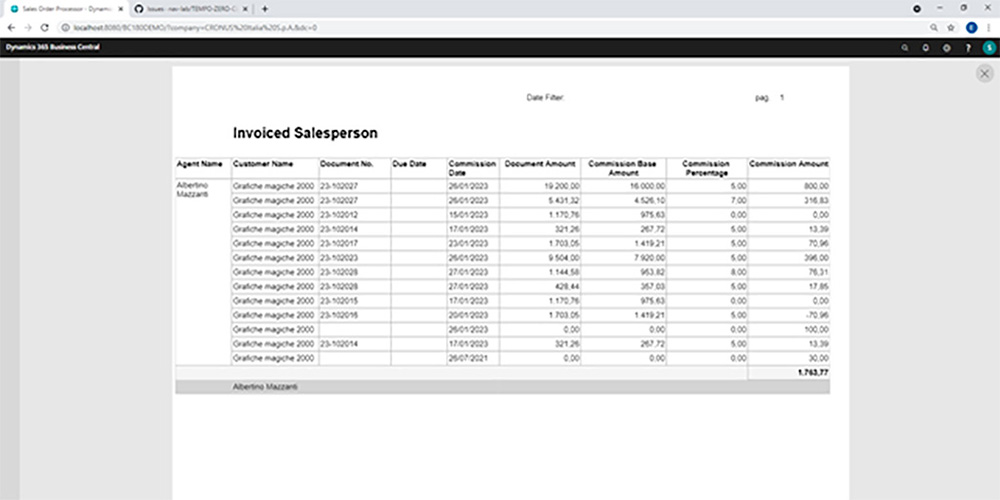Go back to previous page

pyautogui.click(x=11, y=27)
